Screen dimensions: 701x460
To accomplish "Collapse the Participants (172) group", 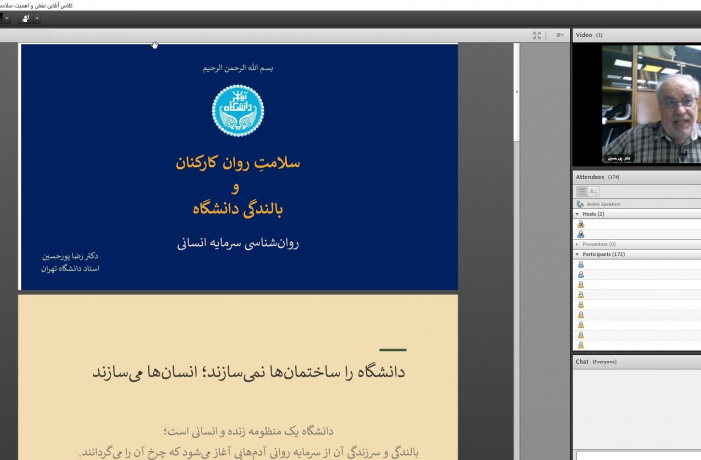I will pos(577,254).
